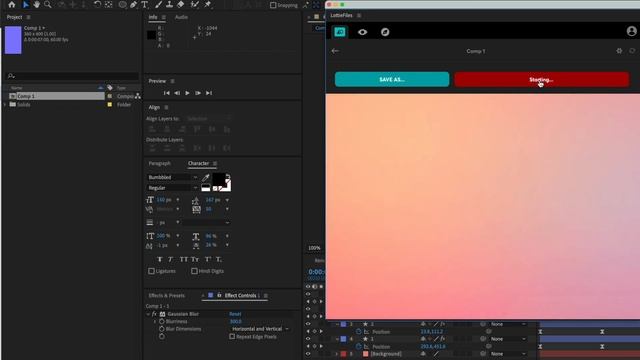This screenshot has width=640, height=360.
Task: Select the Zoom magnifier tool
Action: click(48, 4)
